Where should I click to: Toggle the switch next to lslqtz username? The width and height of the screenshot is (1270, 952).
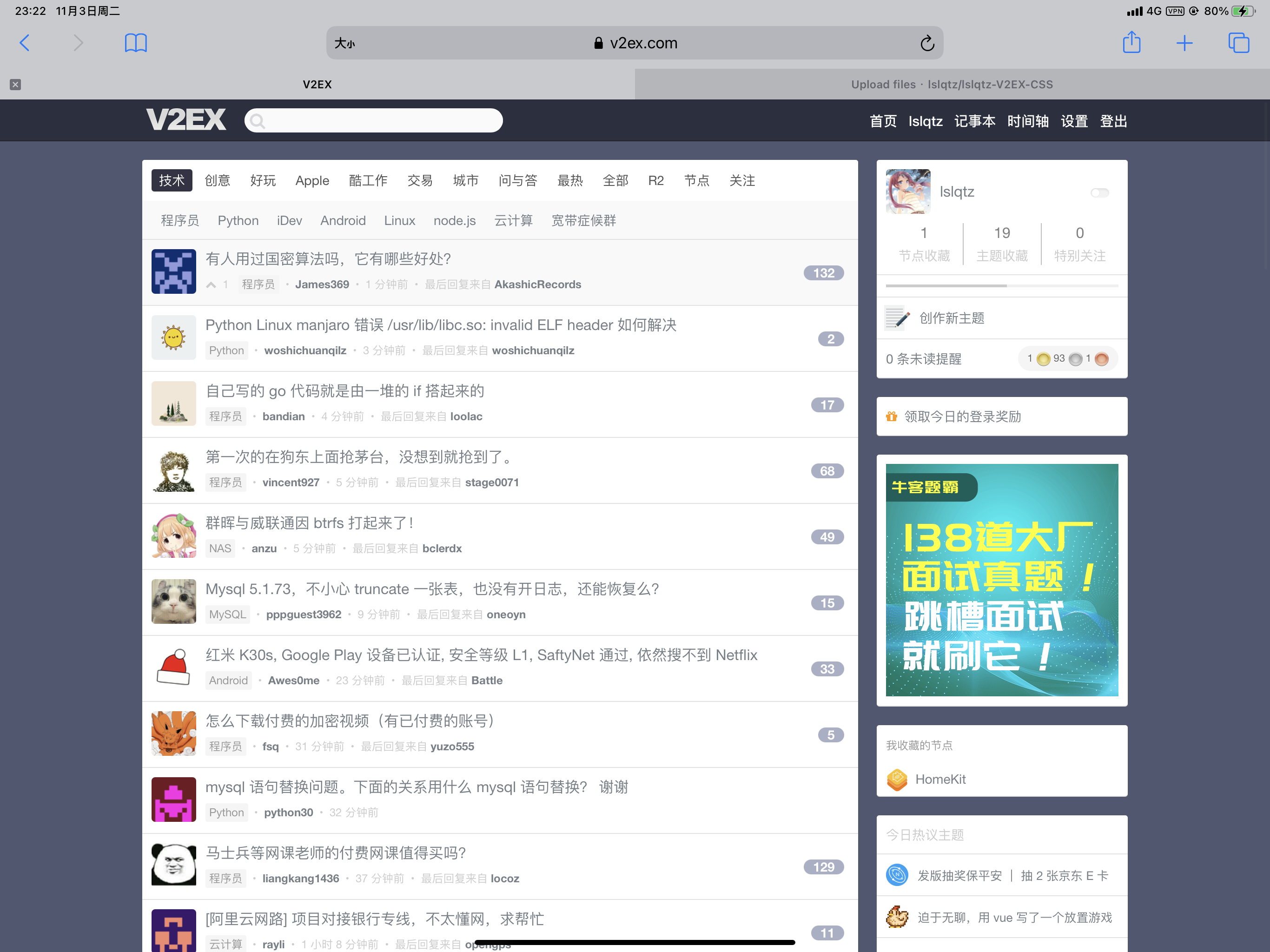pos(1099,192)
